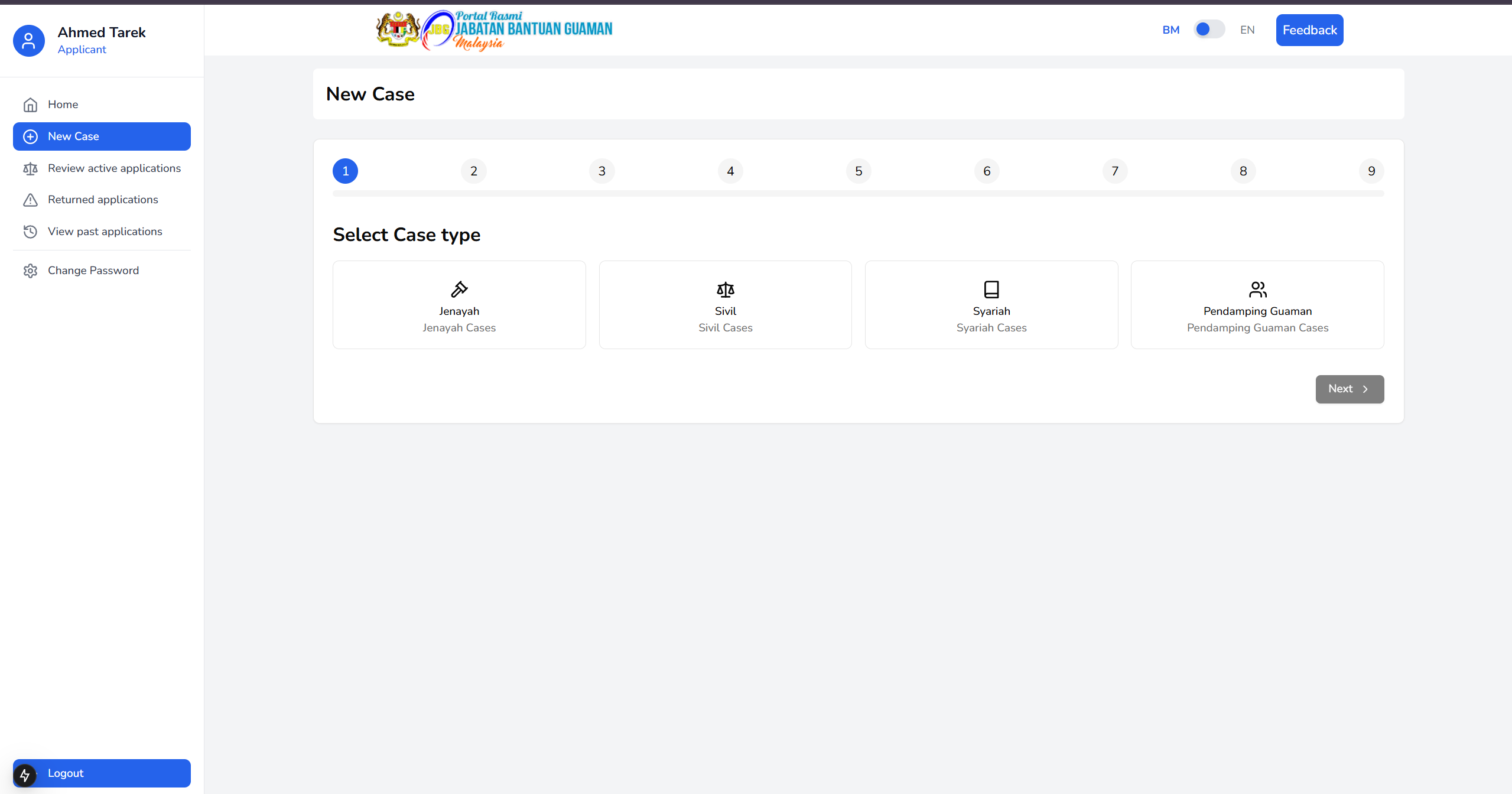Click the gear icon for Change Password
This screenshot has width=1512, height=794.
30,271
